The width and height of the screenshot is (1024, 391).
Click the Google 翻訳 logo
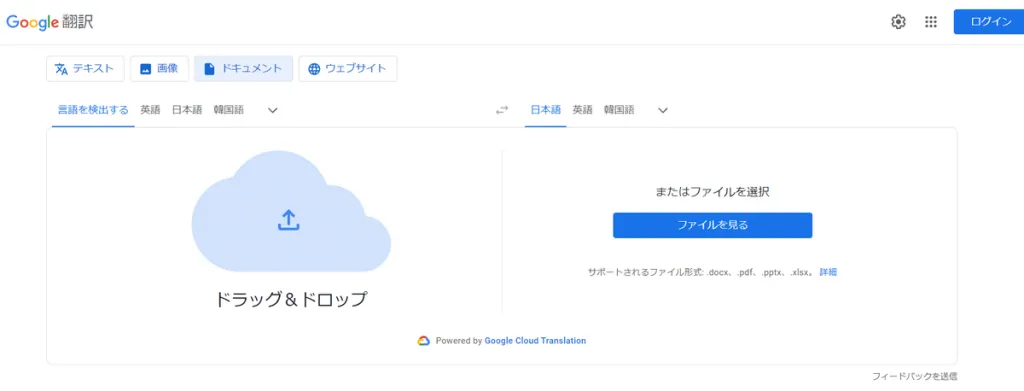50,22
